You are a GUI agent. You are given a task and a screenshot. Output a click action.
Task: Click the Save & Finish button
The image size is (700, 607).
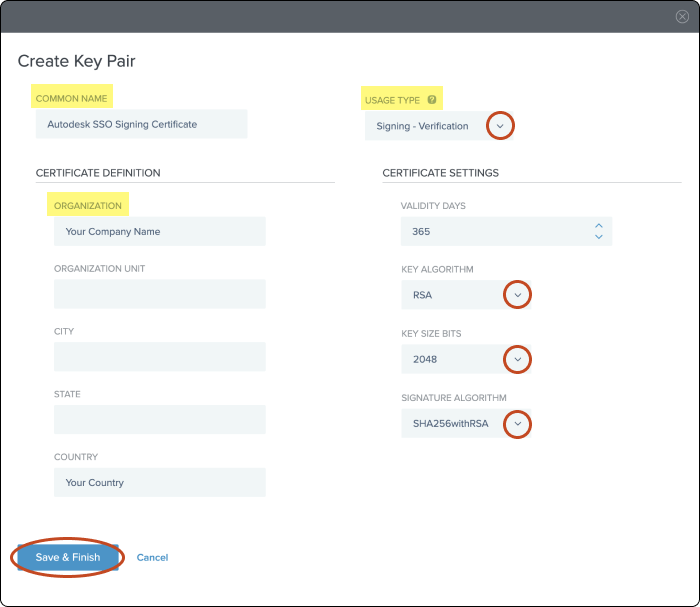tap(68, 557)
